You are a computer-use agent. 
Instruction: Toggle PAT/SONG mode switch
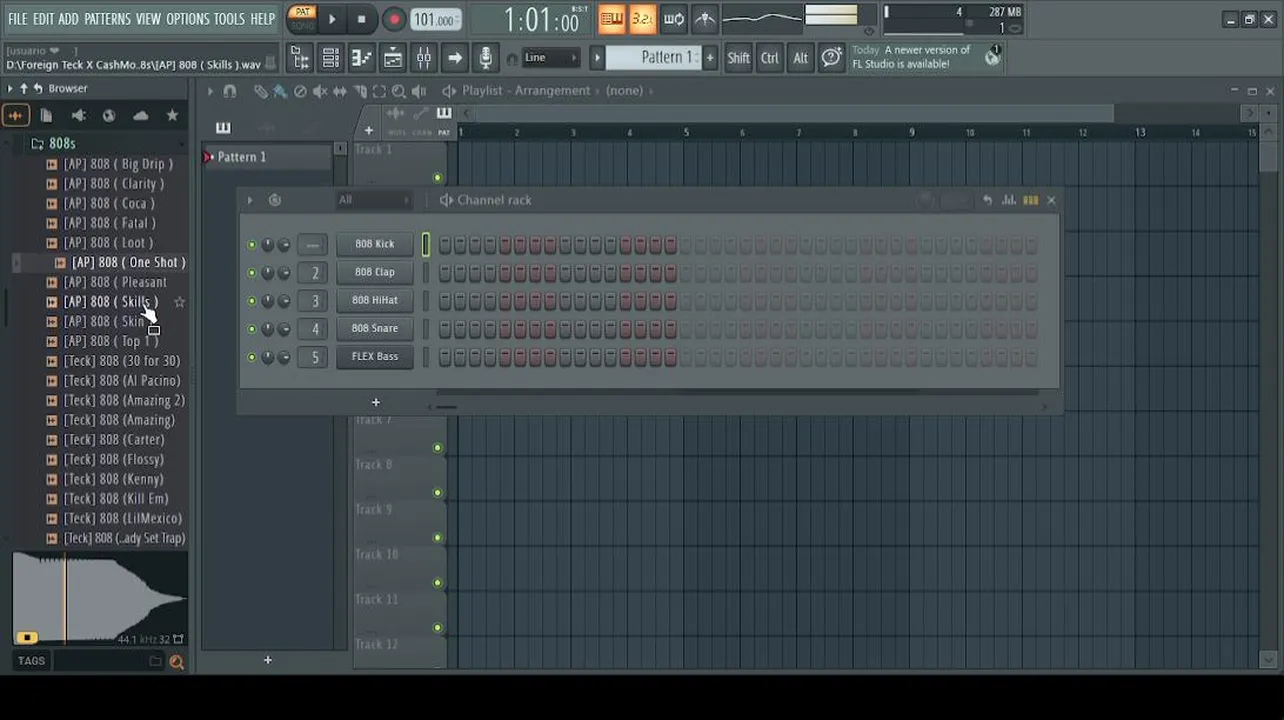coord(301,19)
